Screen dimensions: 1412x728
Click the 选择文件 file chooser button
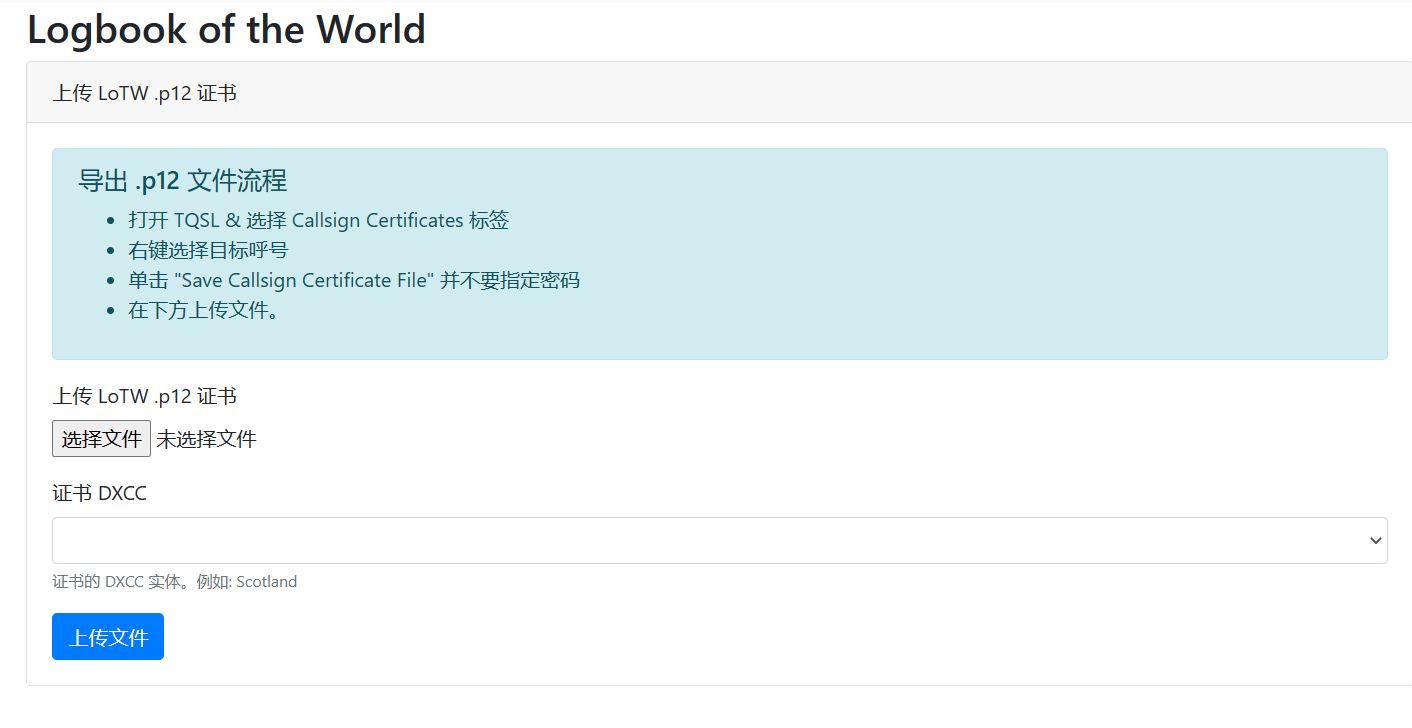tap(101, 438)
